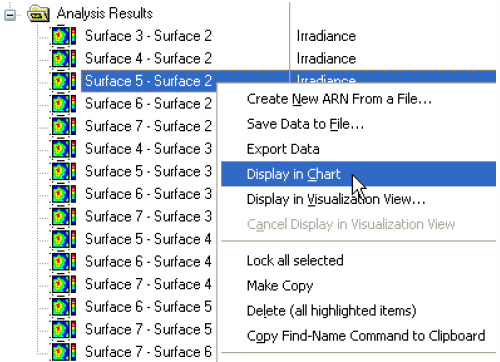This screenshot has height=362, width=500.
Task: Click the Analysis Results folder icon
Action: pyautogui.click(x=39, y=14)
